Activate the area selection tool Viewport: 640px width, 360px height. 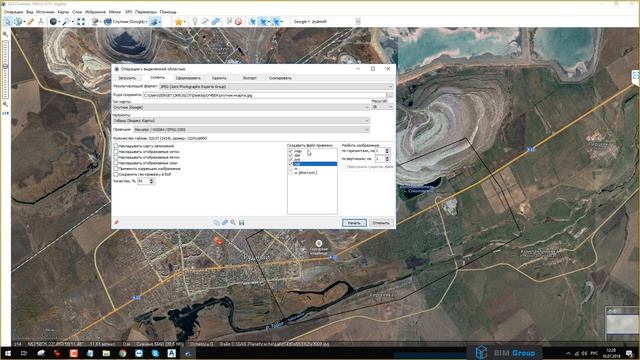coord(18,22)
